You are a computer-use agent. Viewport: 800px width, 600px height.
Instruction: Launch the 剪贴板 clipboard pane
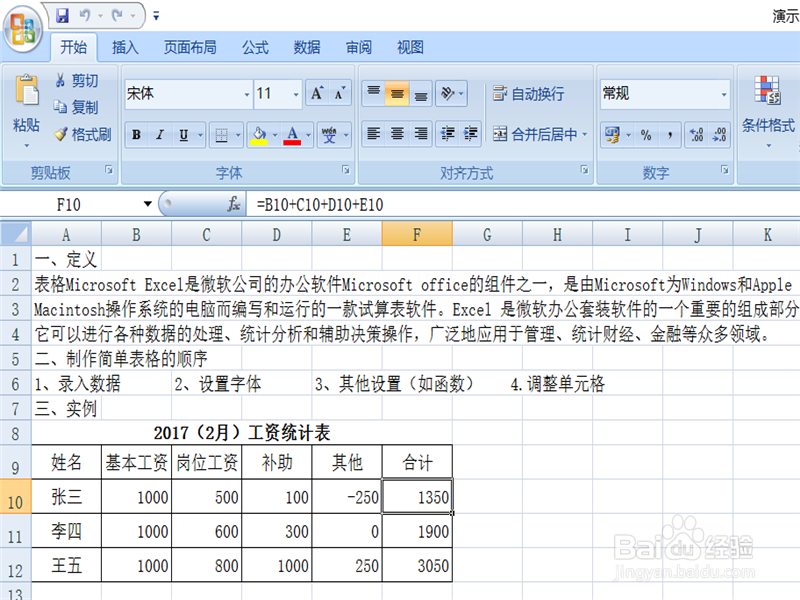109,169
